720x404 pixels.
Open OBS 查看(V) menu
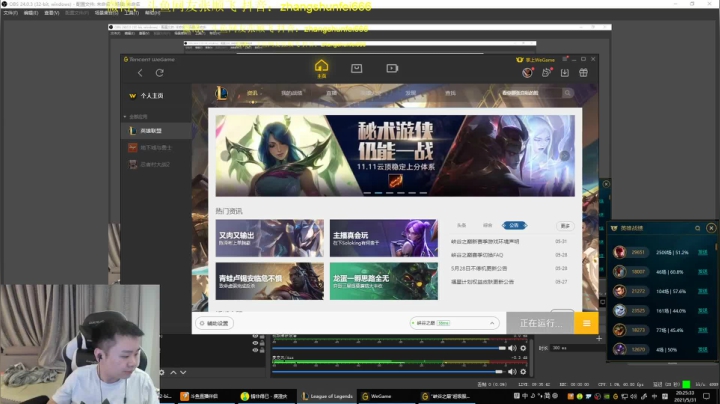[51, 13]
